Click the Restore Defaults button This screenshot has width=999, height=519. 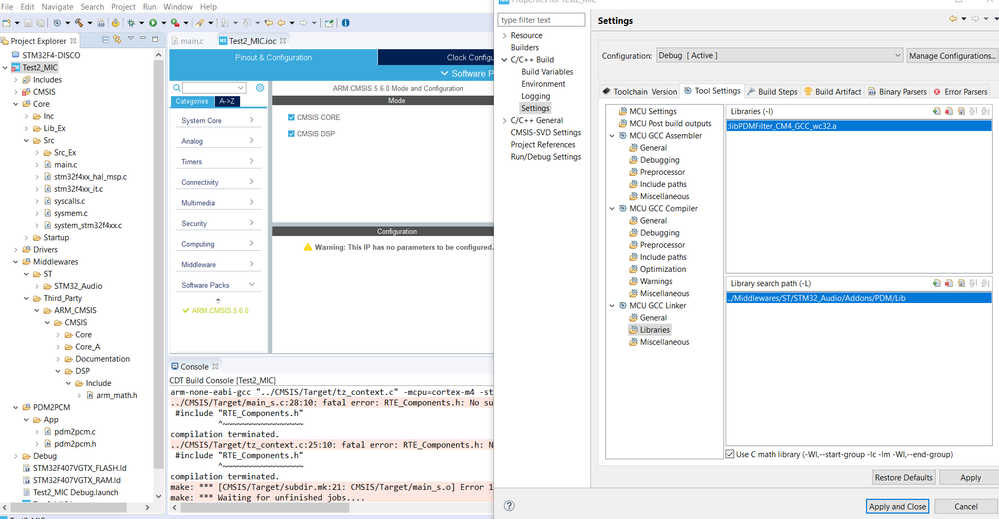click(x=903, y=477)
